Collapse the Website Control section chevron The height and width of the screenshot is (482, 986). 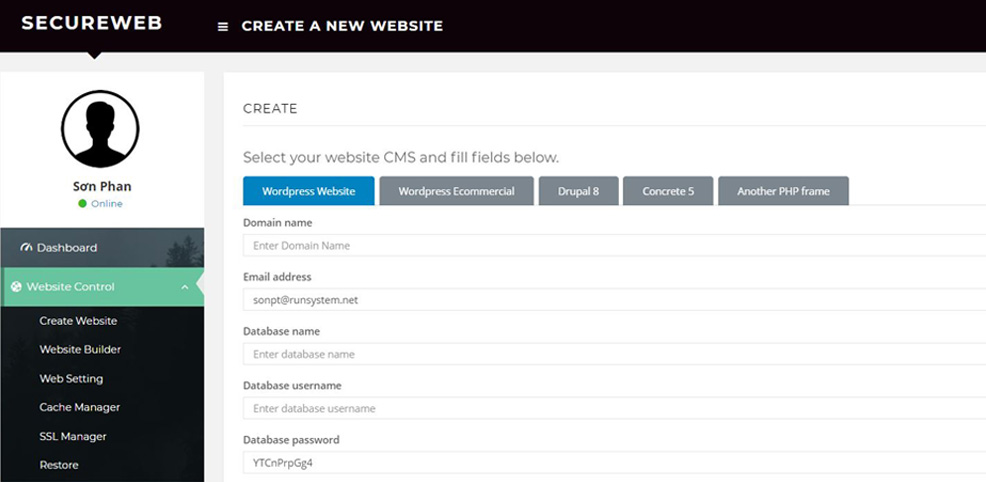coord(185,287)
